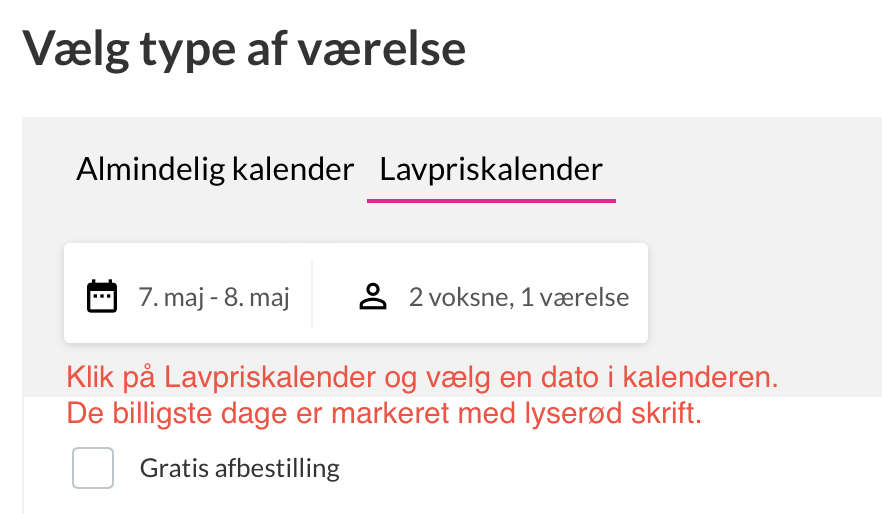This screenshot has width=882, height=514.
Task: Click the pink underline beneath Lavpriskalender
Action: [x=491, y=200]
